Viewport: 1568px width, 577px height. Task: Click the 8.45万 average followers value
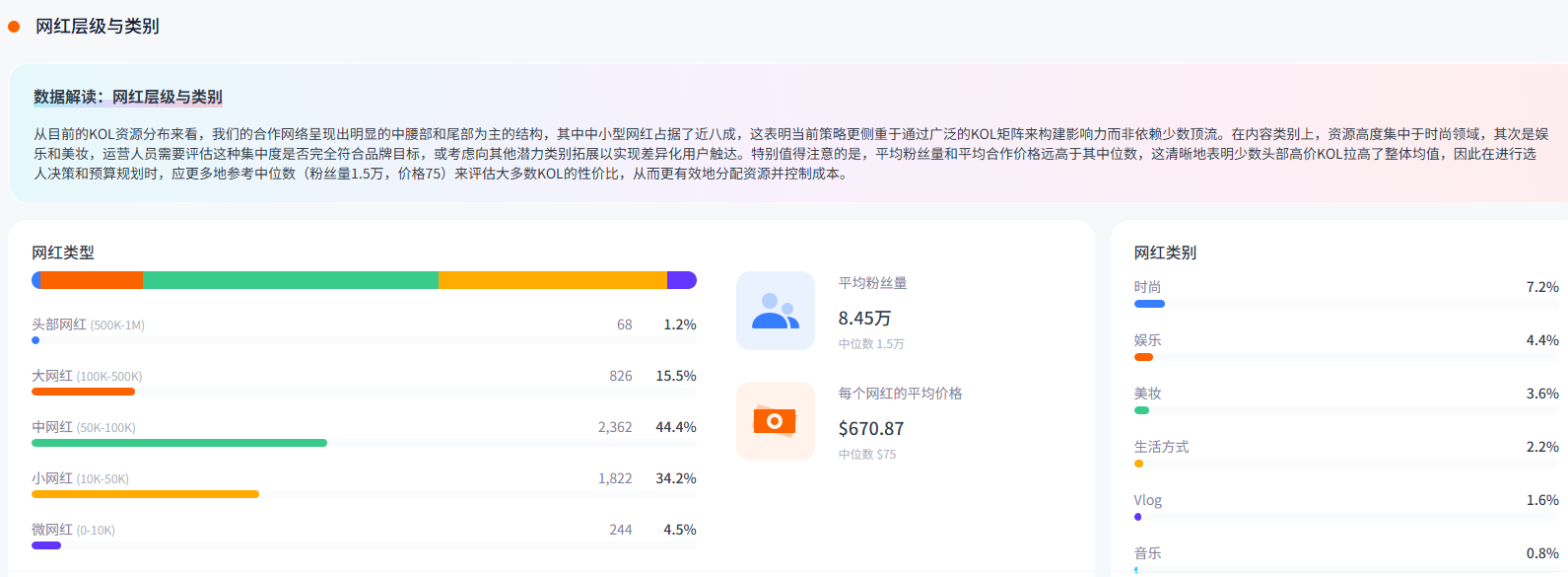pos(865,319)
